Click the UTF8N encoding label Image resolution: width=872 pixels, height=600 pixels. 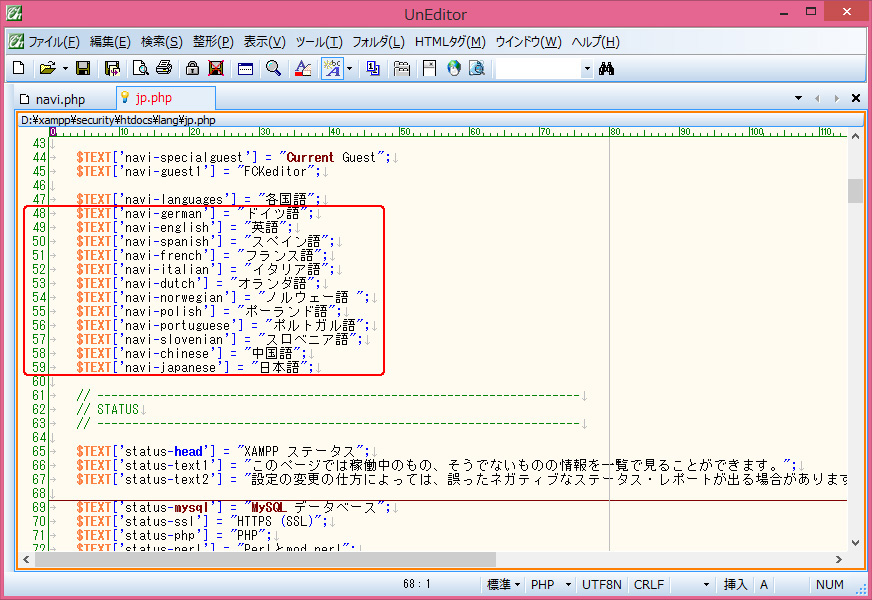tap(601, 584)
